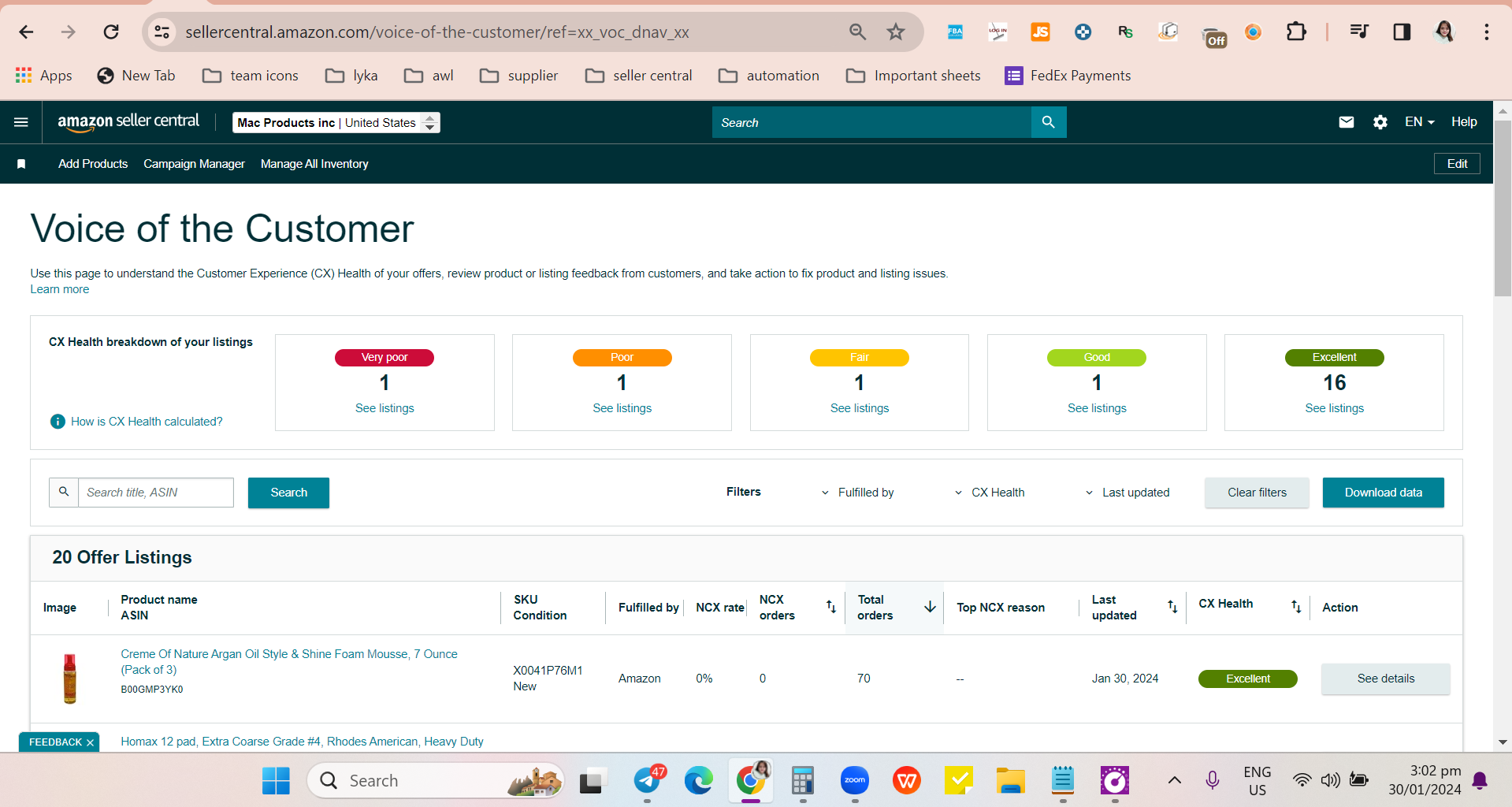The width and height of the screenshot is (1512, 807).
Task: Open Manage All Inventory menu item
Action: click(x=314, y=164)
